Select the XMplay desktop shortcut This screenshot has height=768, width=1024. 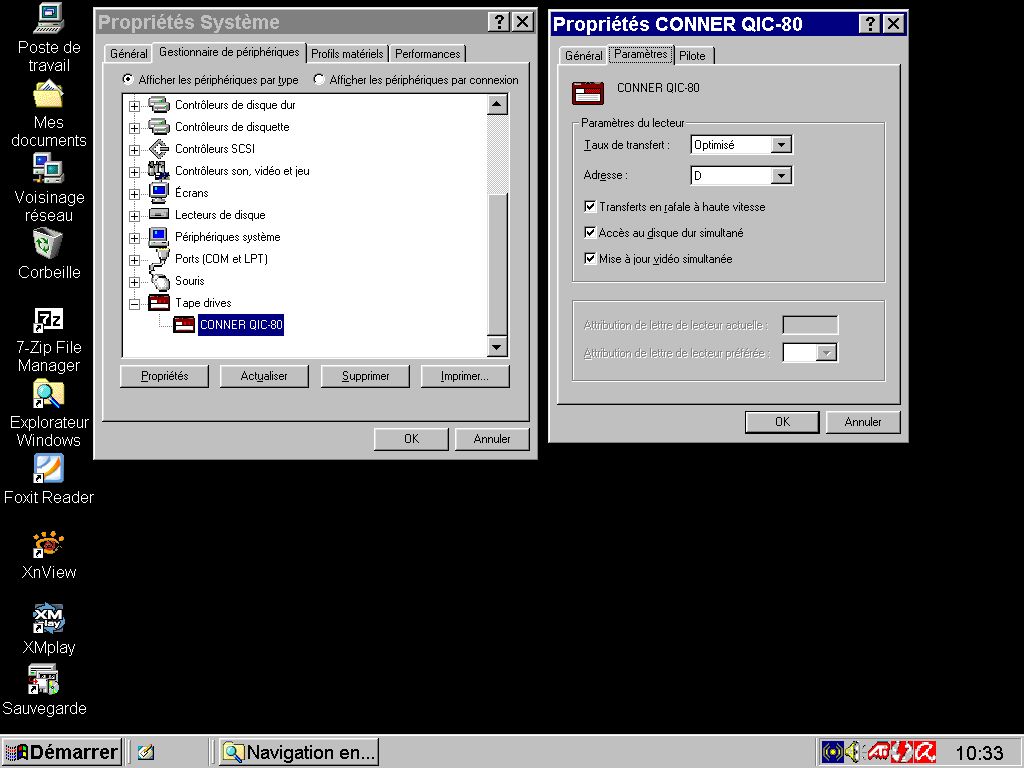coord(49,618)
